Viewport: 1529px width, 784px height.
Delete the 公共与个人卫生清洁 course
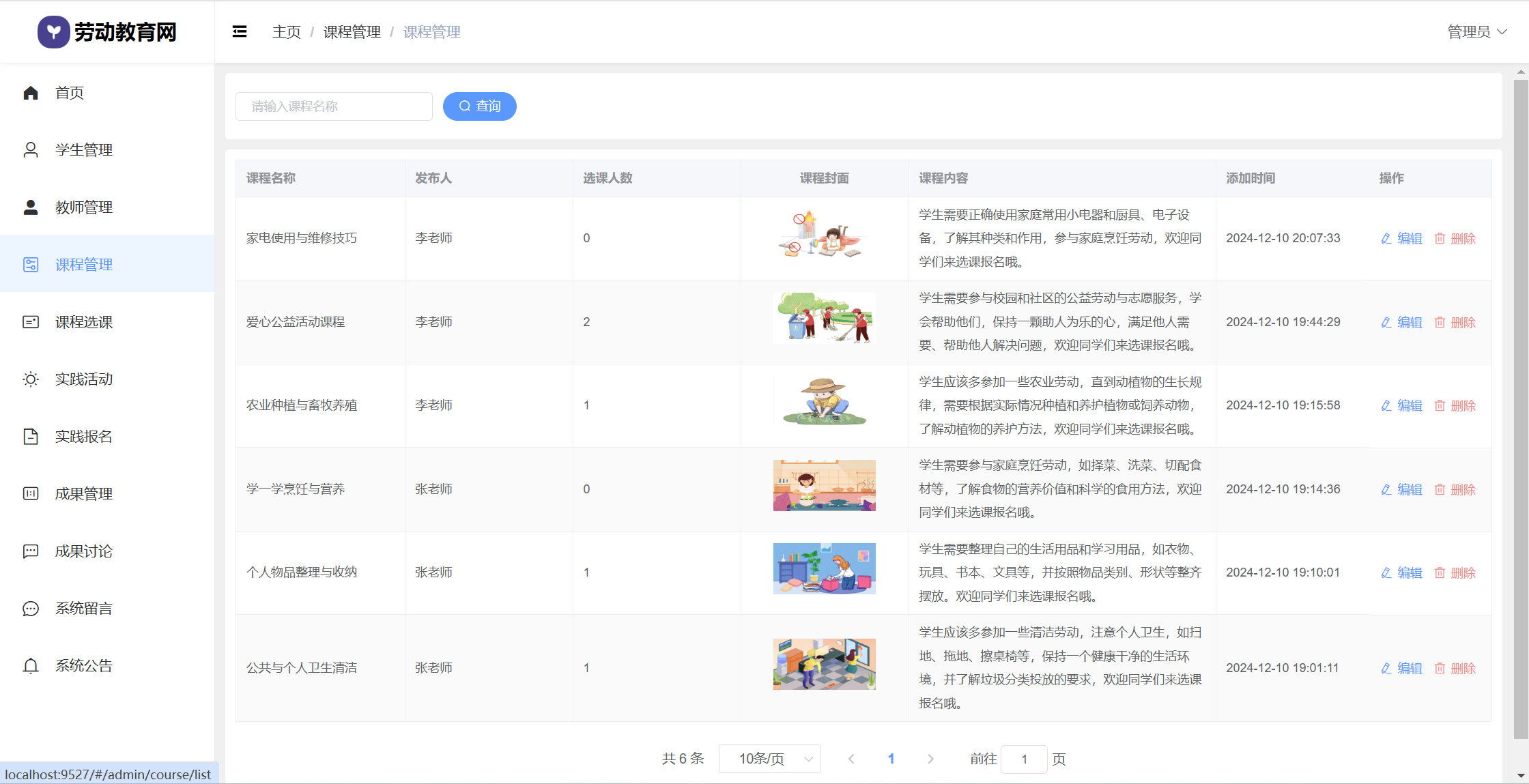1455,669
